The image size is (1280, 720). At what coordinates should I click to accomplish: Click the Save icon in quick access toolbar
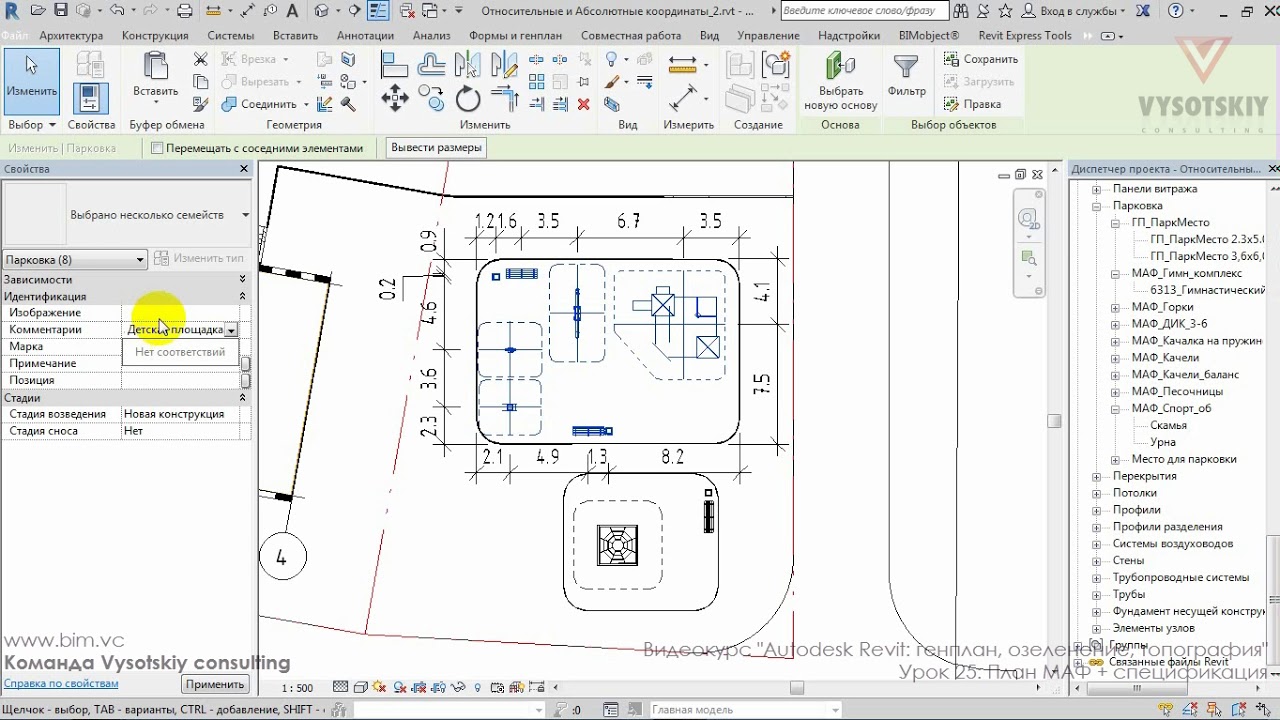click(61, 11)
